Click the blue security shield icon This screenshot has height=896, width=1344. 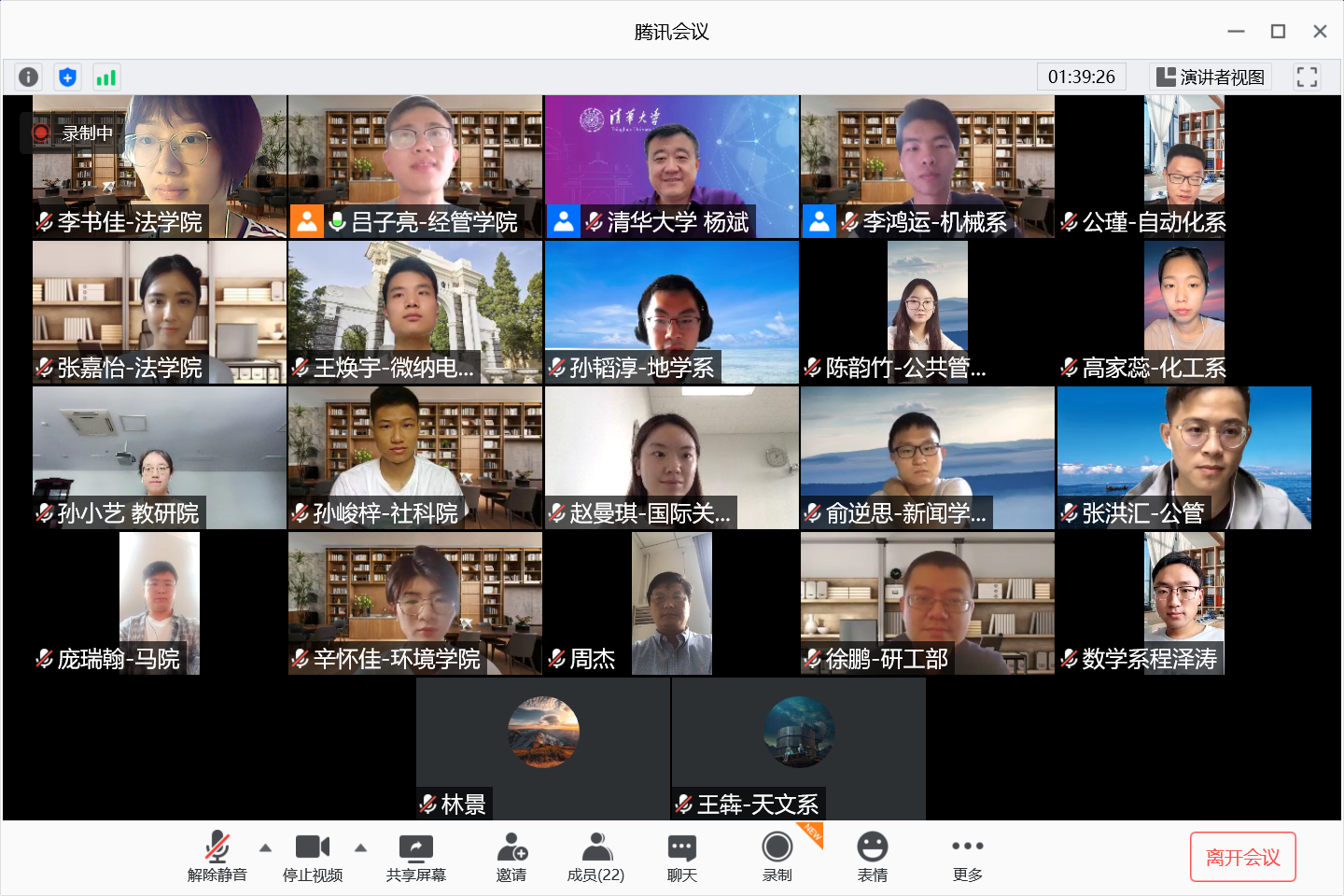pos(67,77)
